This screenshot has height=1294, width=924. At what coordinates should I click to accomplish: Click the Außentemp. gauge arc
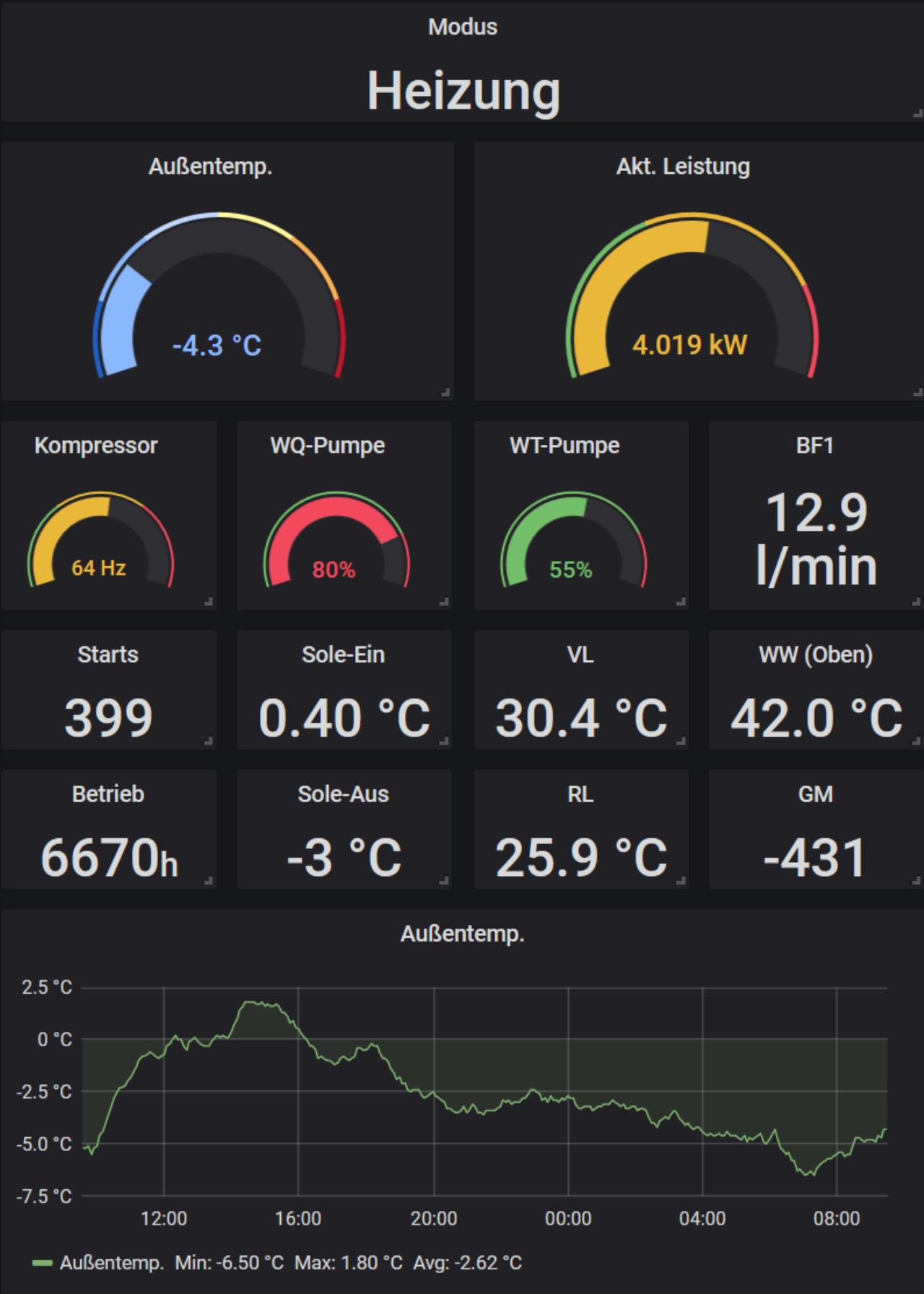click(x=219, y=294)
